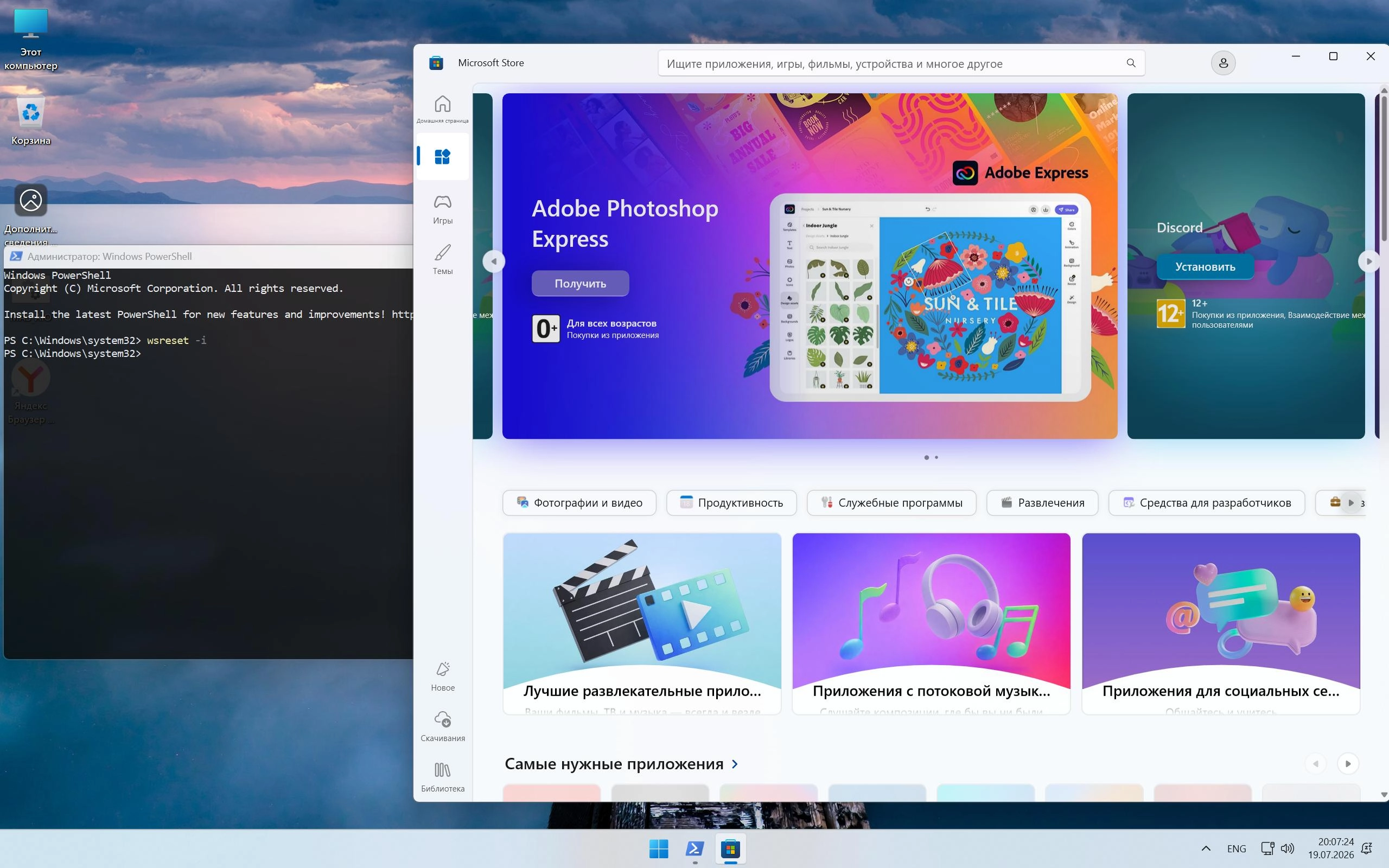Click the 12+ age rating badge for Discord

(x=1171, y=314)
